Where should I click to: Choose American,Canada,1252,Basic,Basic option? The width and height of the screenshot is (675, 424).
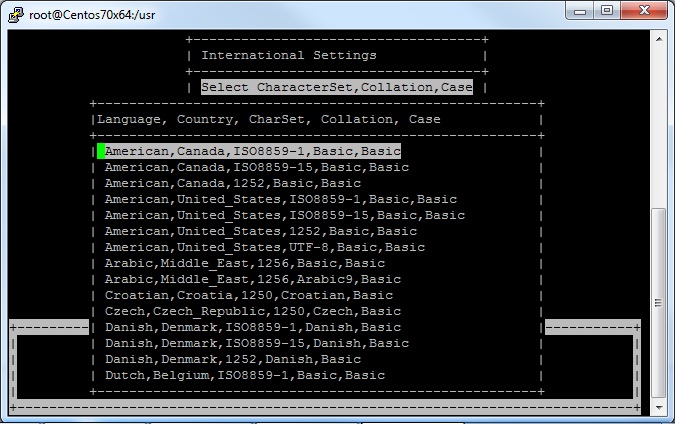coord(232,184)
